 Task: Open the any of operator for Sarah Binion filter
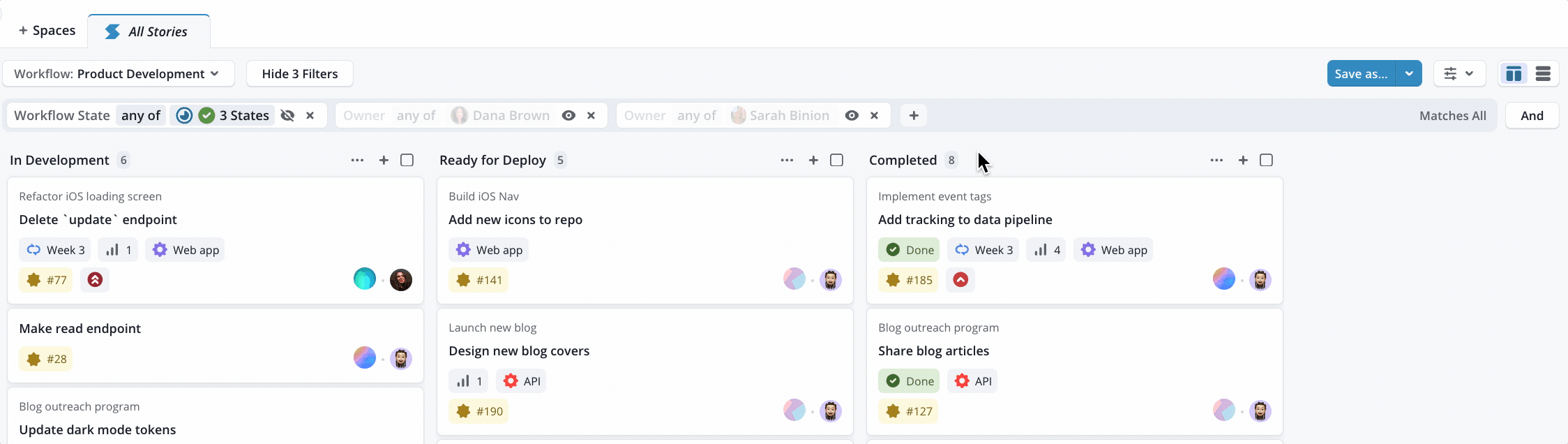pyautogui.click(x=696, y=116)
